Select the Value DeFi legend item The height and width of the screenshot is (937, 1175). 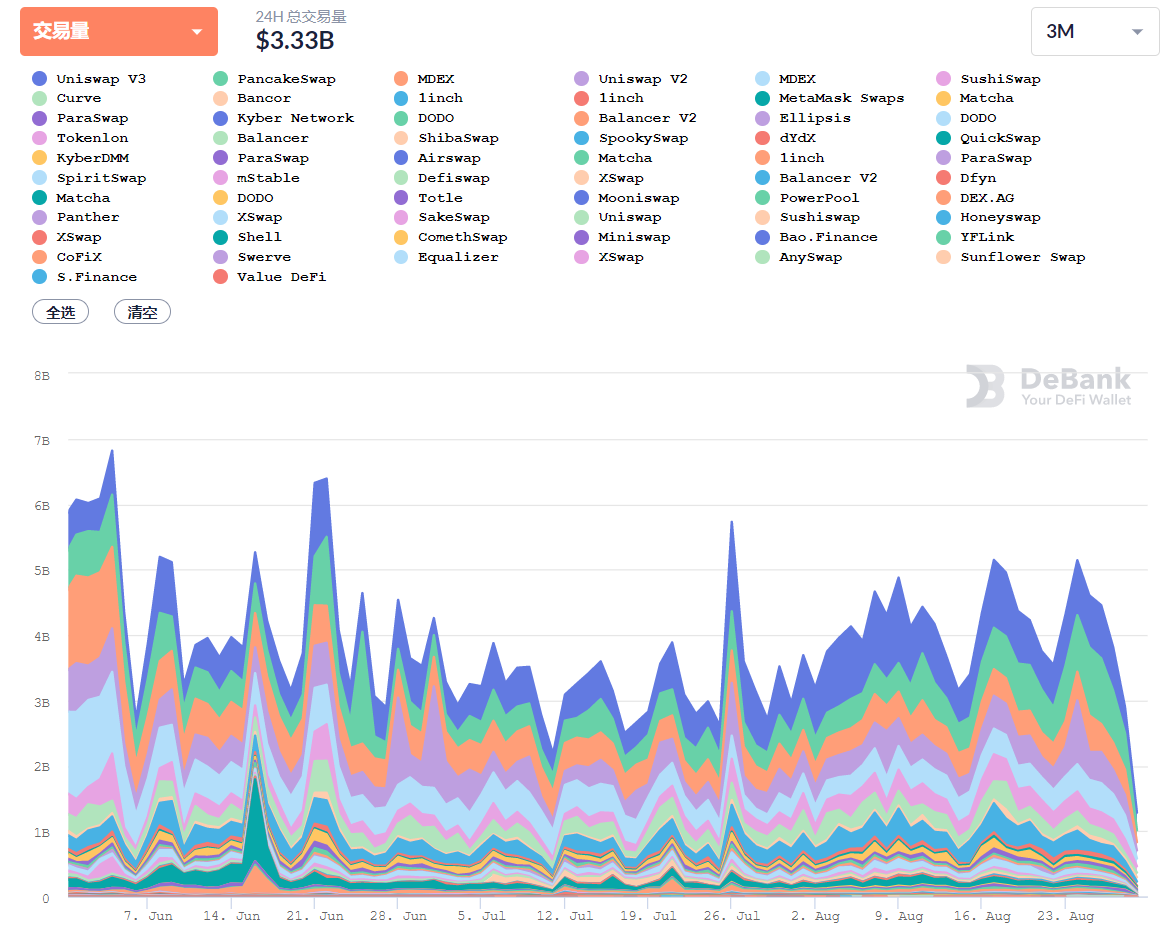pyautogui.click(x=281, y=277)
